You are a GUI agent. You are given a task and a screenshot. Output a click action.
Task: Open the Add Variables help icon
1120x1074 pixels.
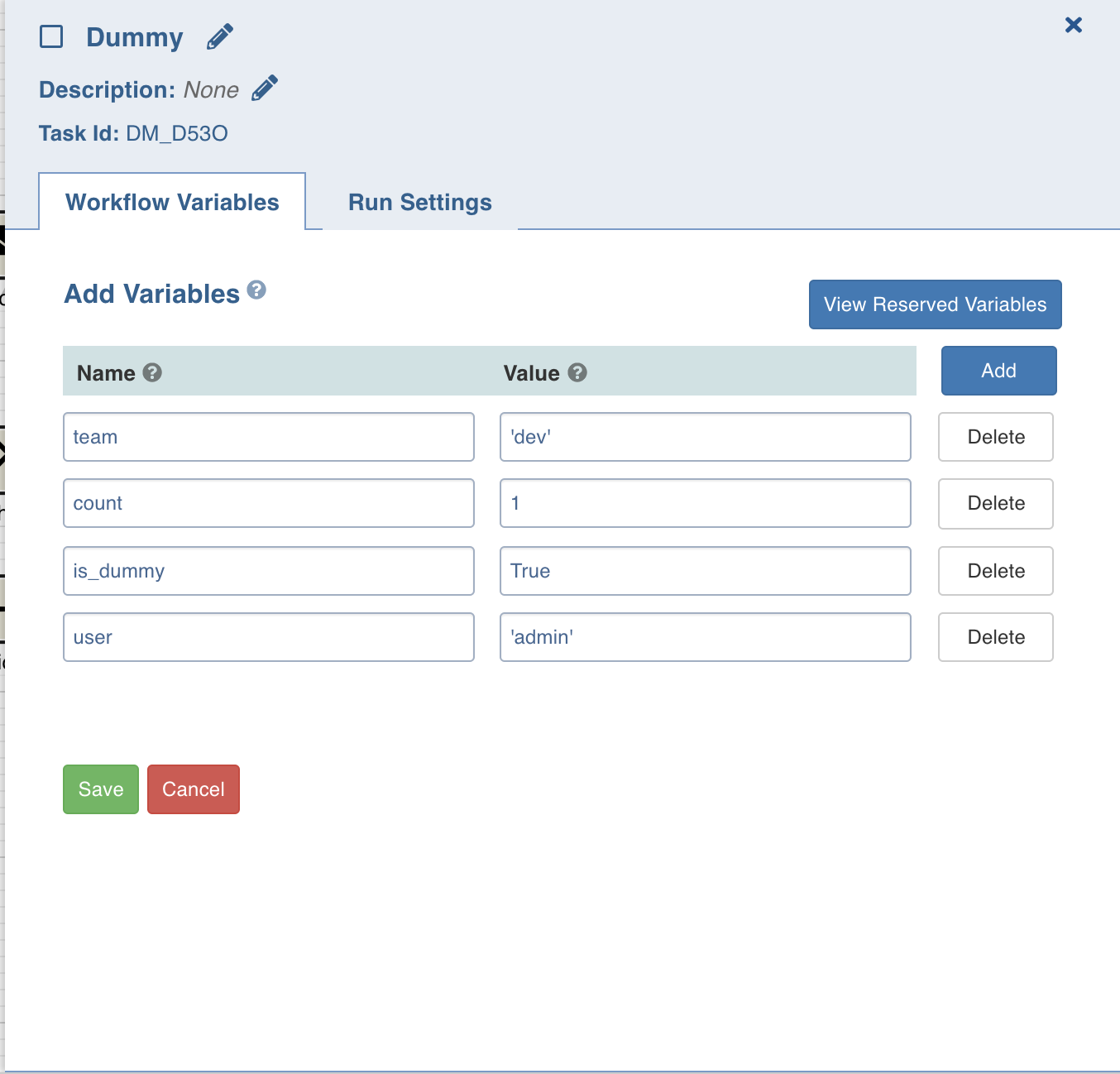click(256, 290)
